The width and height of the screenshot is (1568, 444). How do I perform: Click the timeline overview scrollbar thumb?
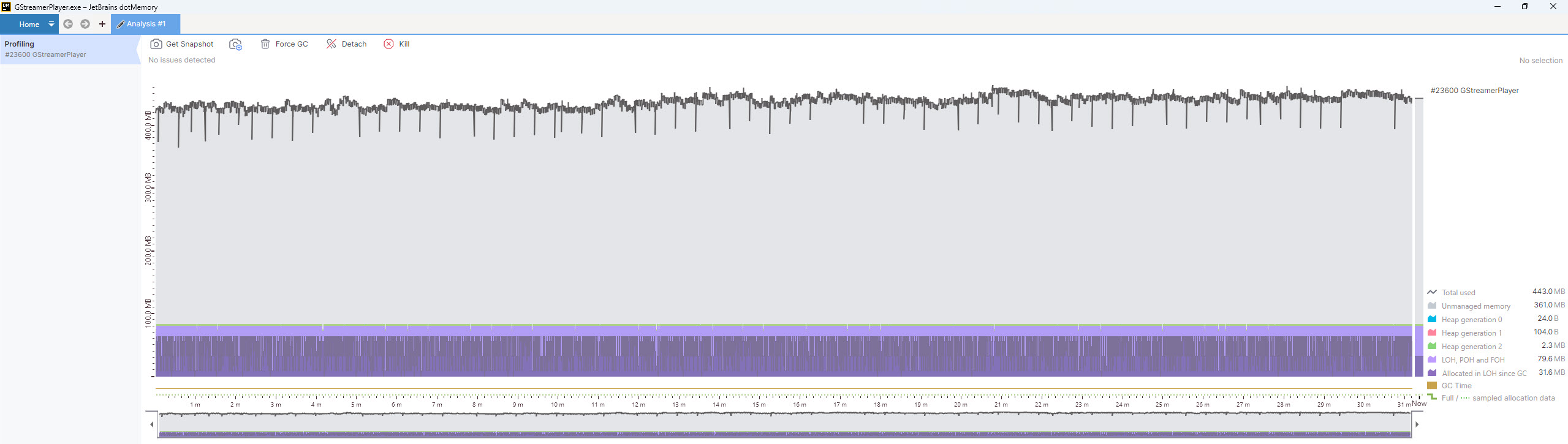tap(784, 424)
